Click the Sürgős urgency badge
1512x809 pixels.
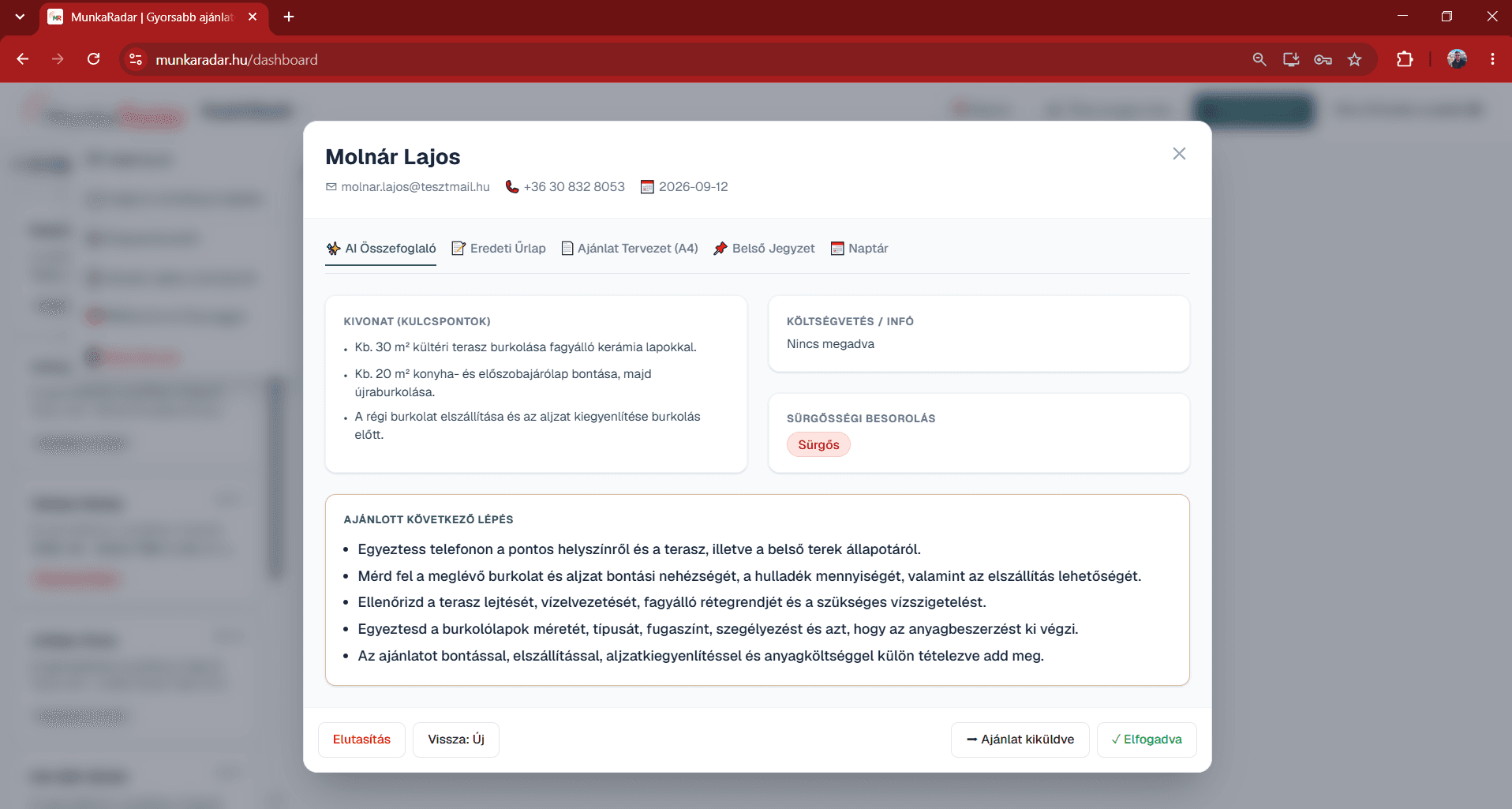[818, 445]
